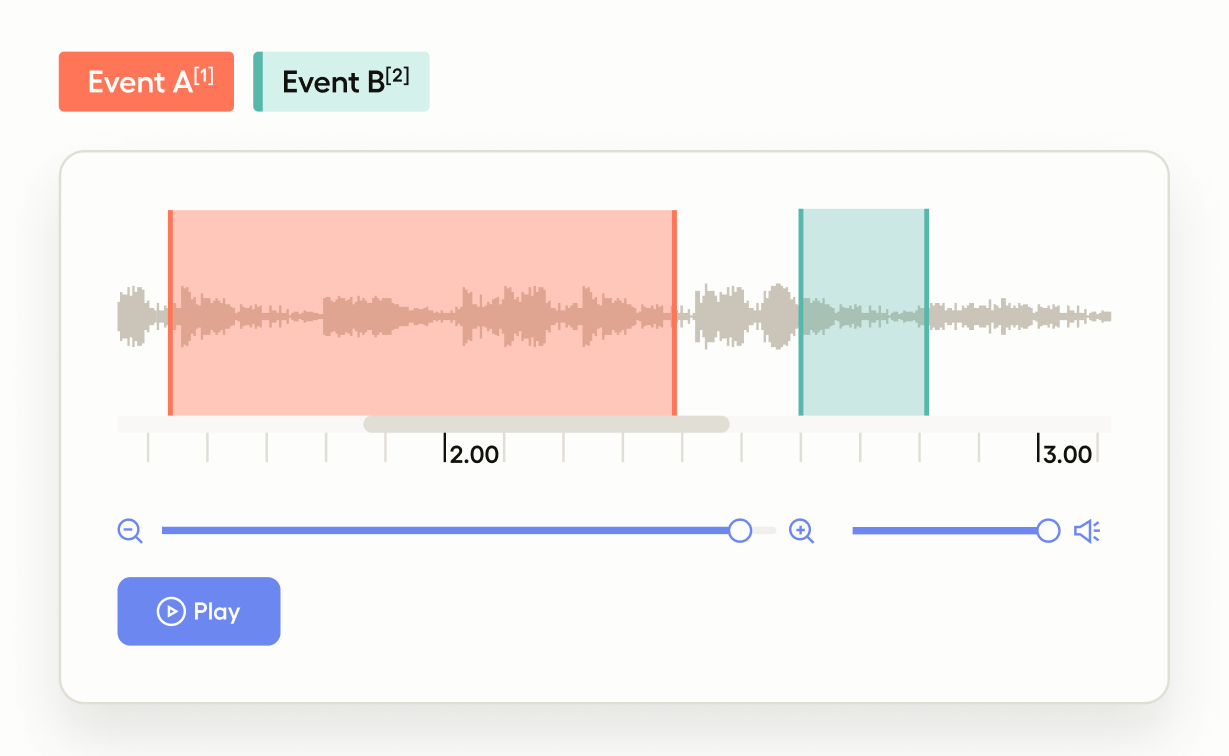
Task: Mute audio with the speaker icon
Action: (1086, 531)
